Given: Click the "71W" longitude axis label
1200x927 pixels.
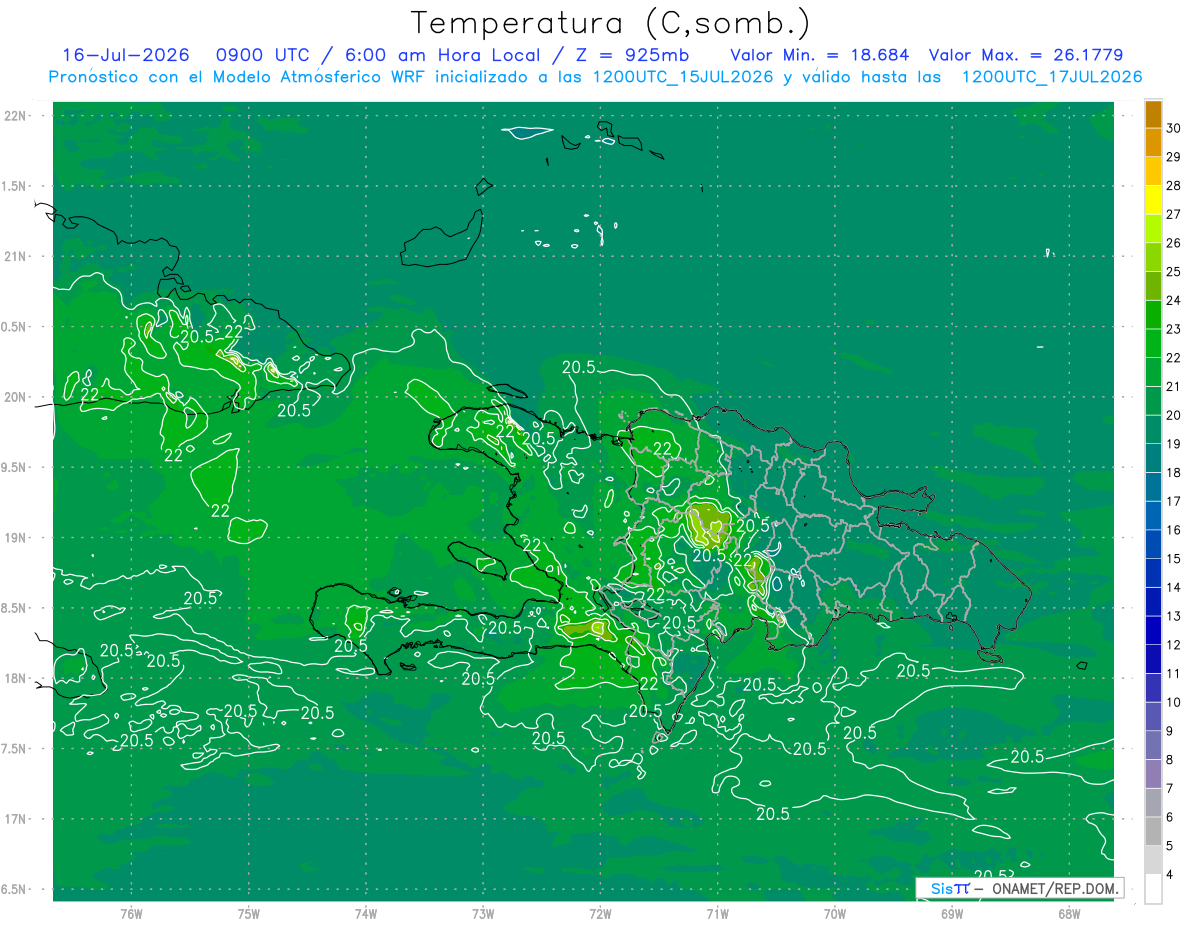Looking at the screenshot, I should pos(717,912).
